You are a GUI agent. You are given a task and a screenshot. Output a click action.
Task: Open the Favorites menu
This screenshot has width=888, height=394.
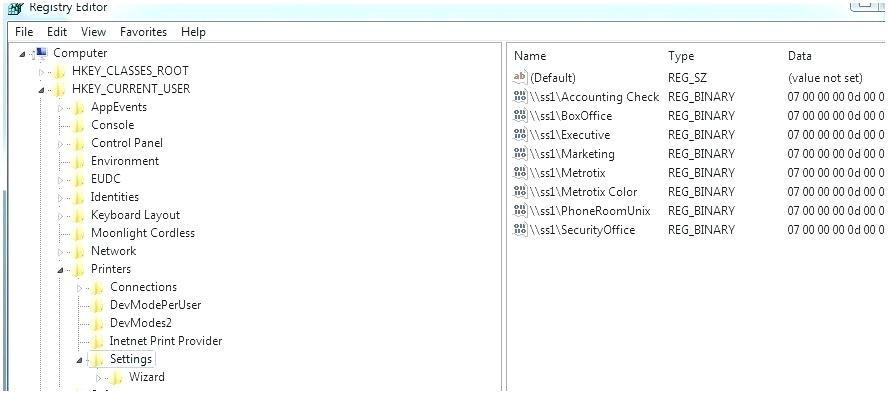[143, 32]
